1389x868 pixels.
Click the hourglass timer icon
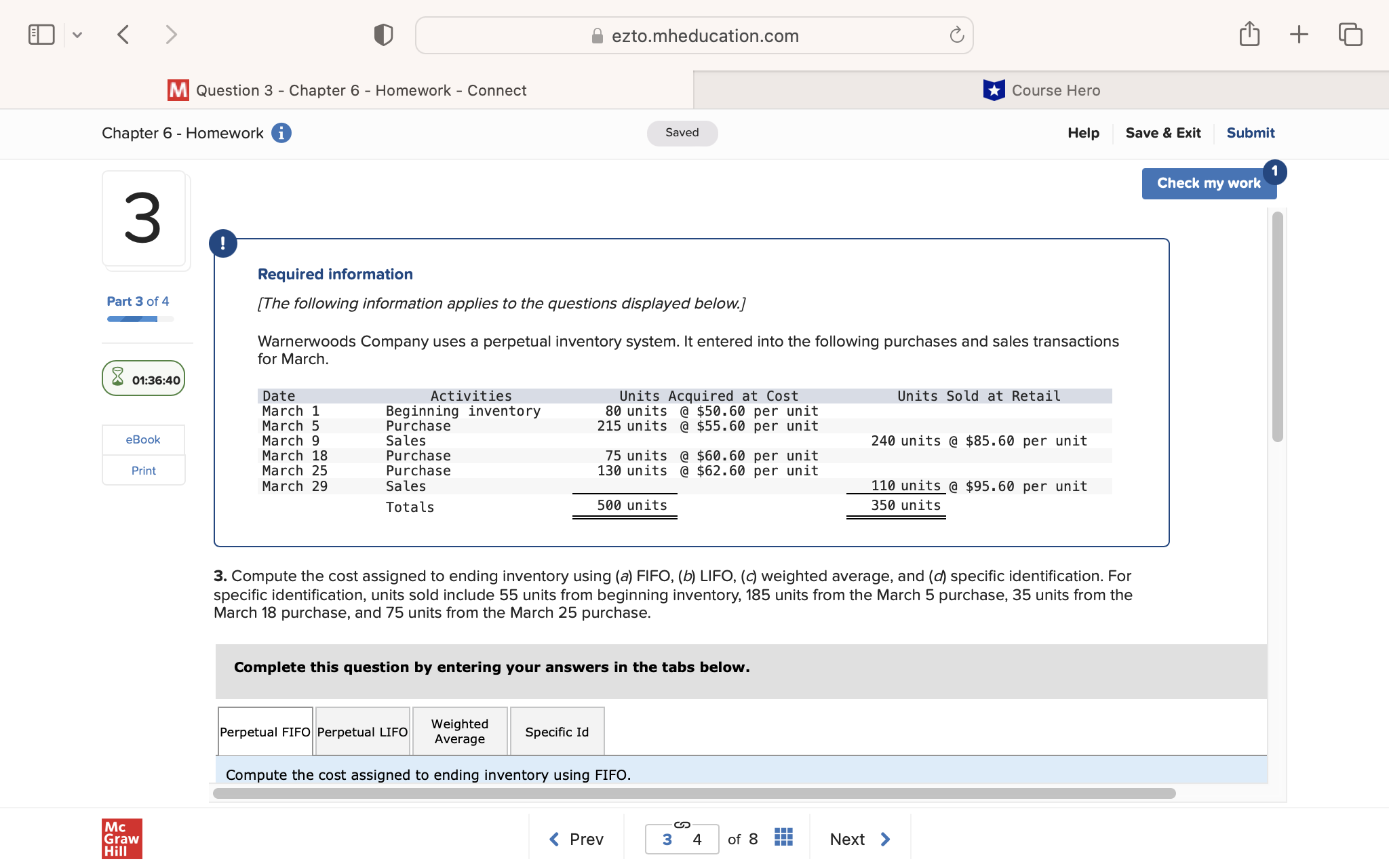click(118, 378)
